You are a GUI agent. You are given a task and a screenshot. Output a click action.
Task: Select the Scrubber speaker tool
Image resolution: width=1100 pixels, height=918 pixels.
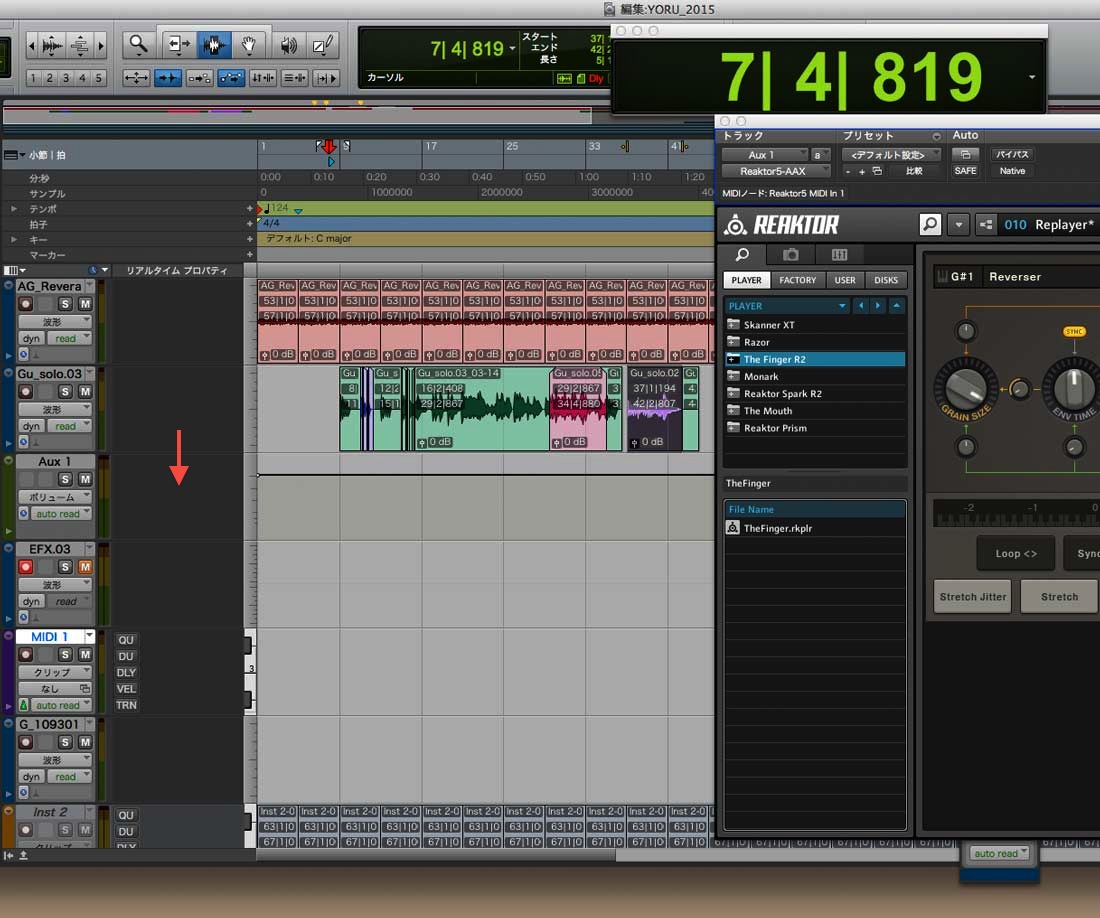(288, 46)
